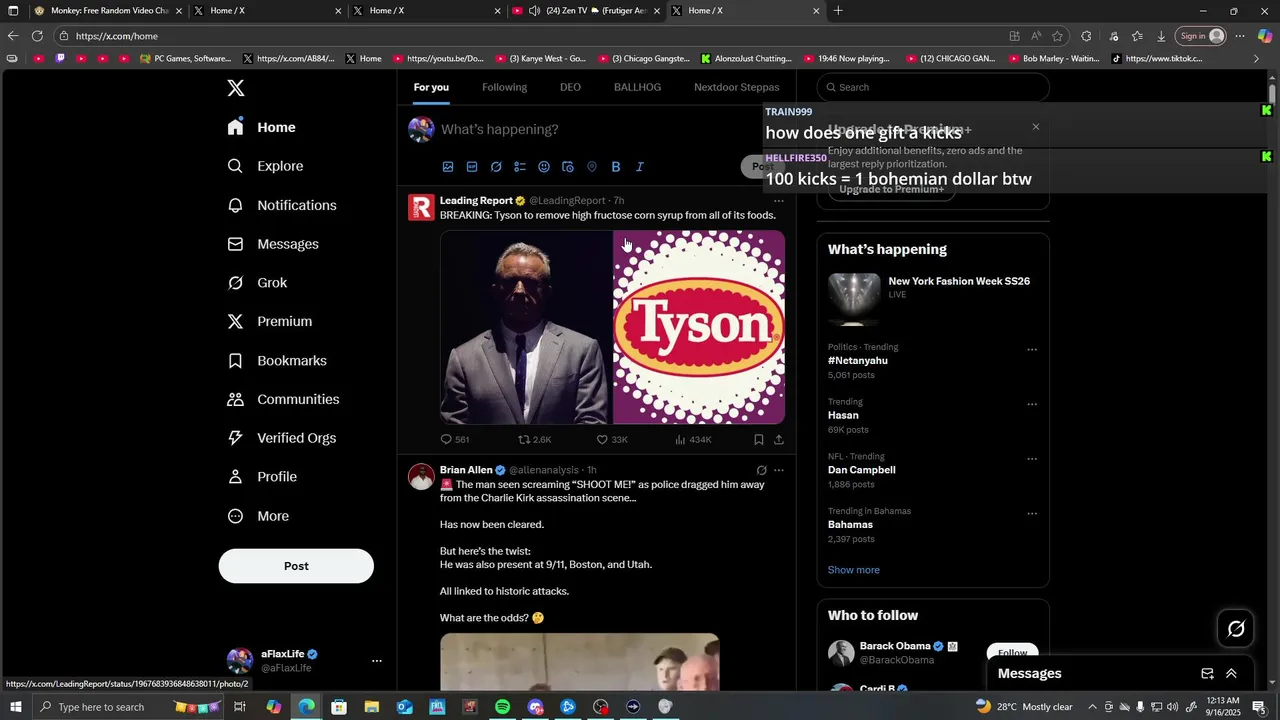This screenshot has width=1280, height=720.
Task: Go to Explore in sidebar
Action: 266,166
